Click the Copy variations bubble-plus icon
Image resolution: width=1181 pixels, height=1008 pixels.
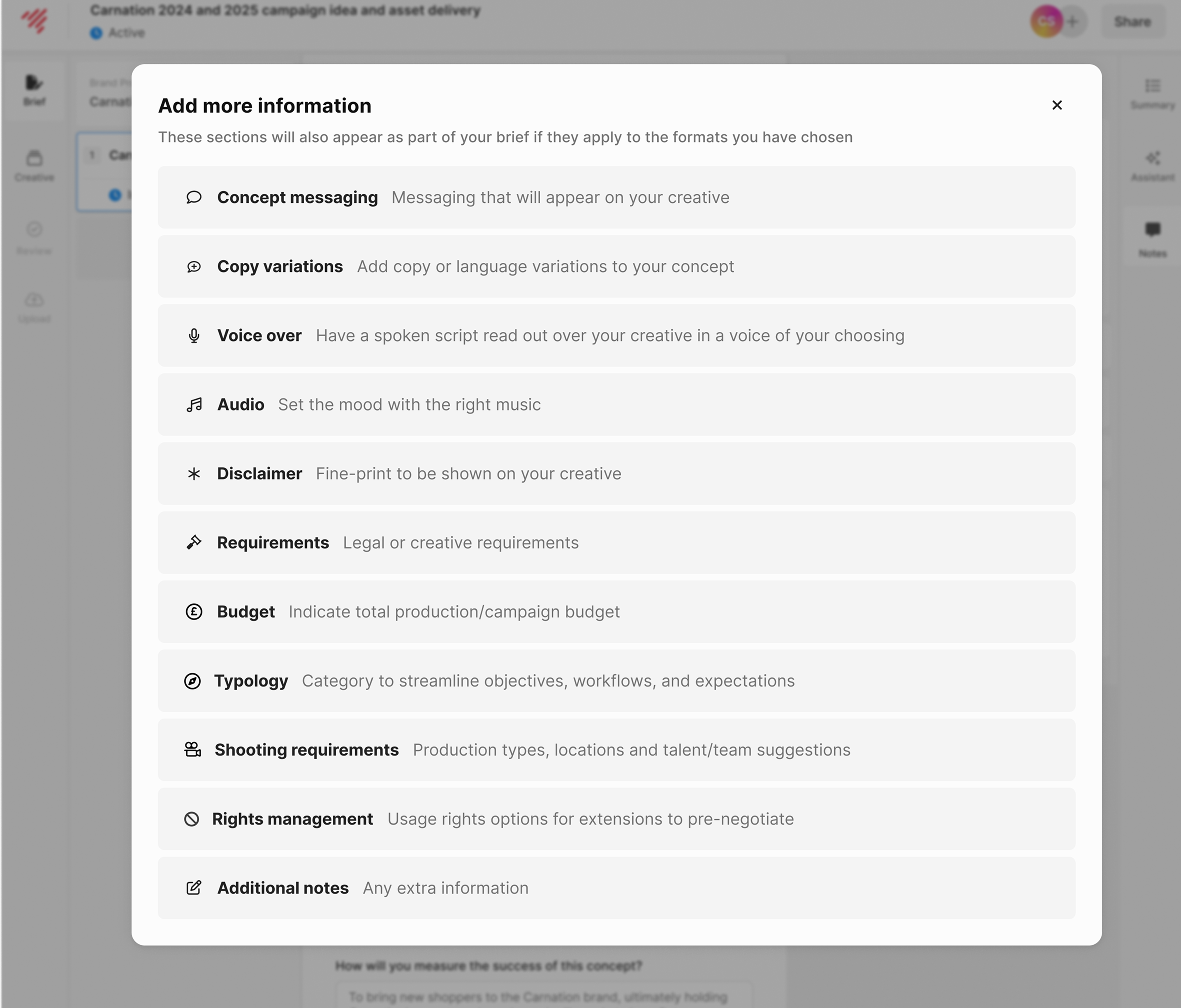(194, 267)
